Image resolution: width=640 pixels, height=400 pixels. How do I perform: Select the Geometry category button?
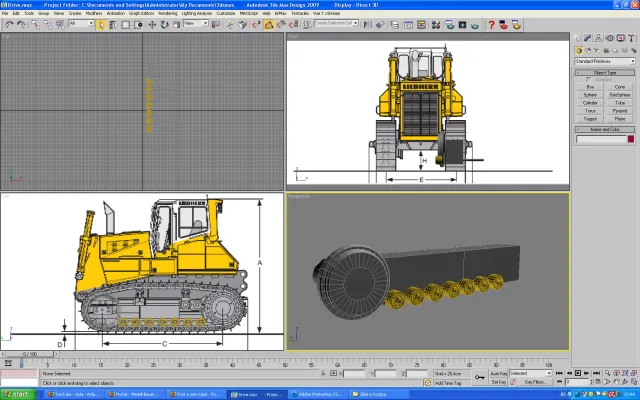coord(579,51)
